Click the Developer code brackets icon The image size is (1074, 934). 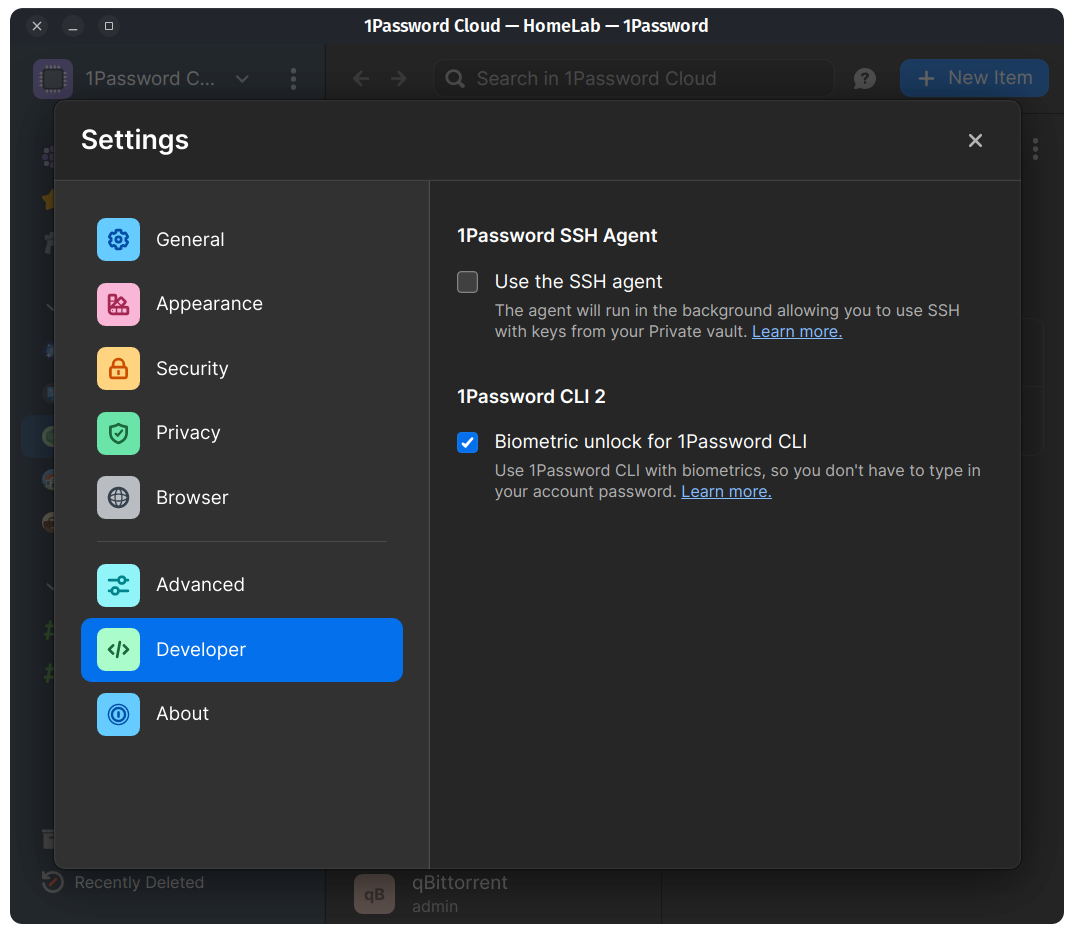pos(118,650)
